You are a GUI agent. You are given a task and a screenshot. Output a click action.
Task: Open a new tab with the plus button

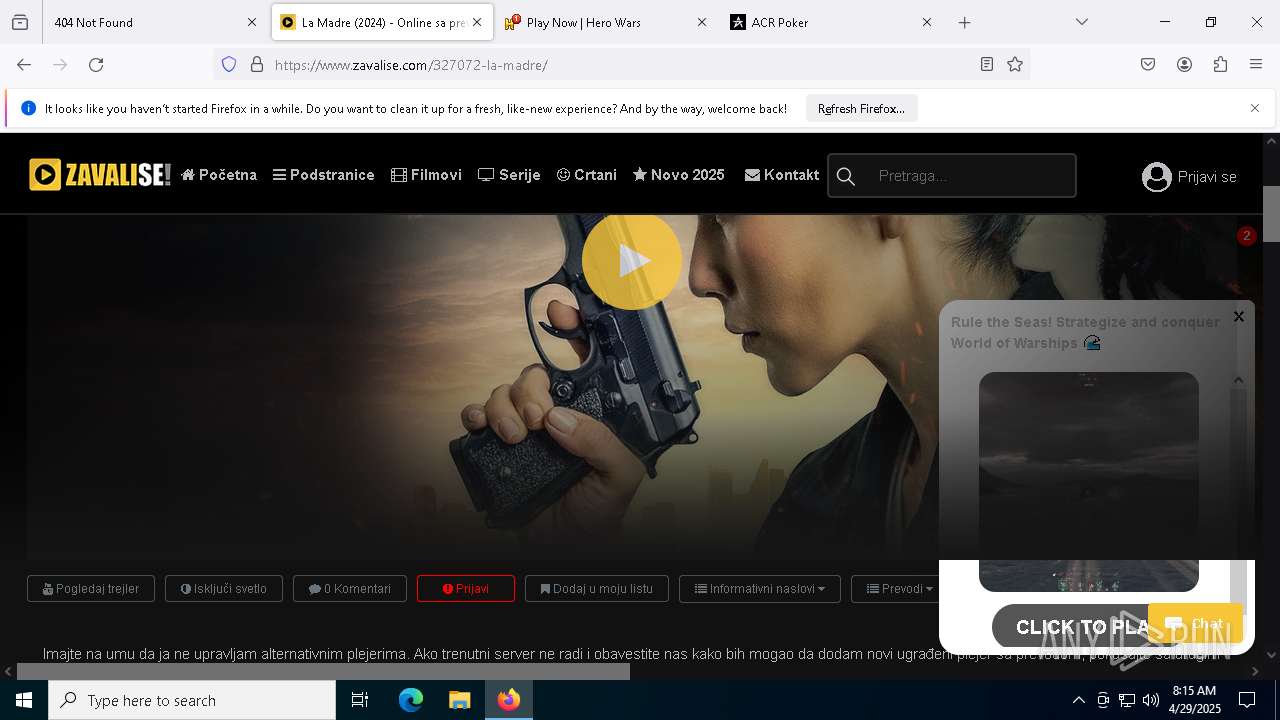click(x=964, y=22)
